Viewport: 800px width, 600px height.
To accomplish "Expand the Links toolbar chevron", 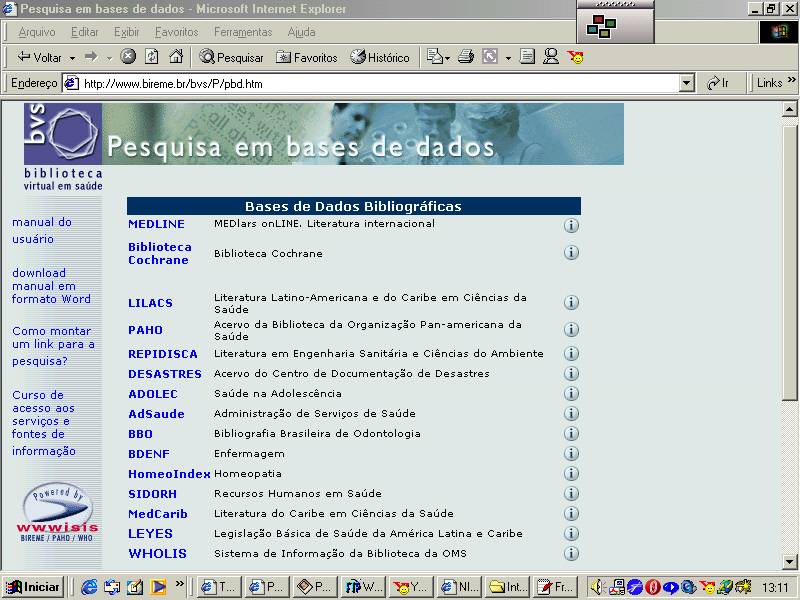I will coord(791,80).
